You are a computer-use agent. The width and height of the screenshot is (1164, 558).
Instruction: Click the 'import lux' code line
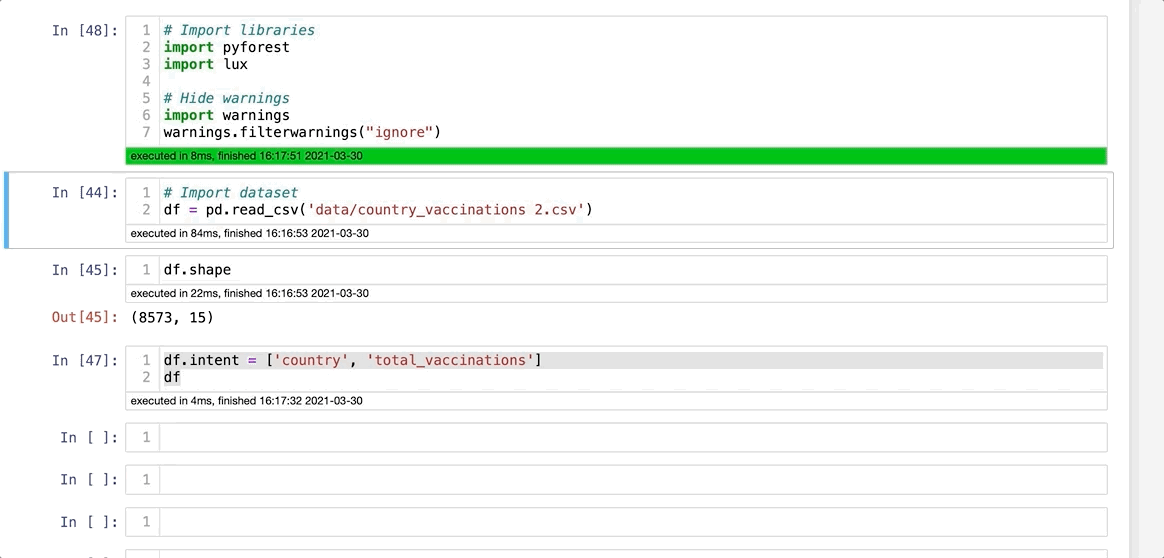click(205, 64)
